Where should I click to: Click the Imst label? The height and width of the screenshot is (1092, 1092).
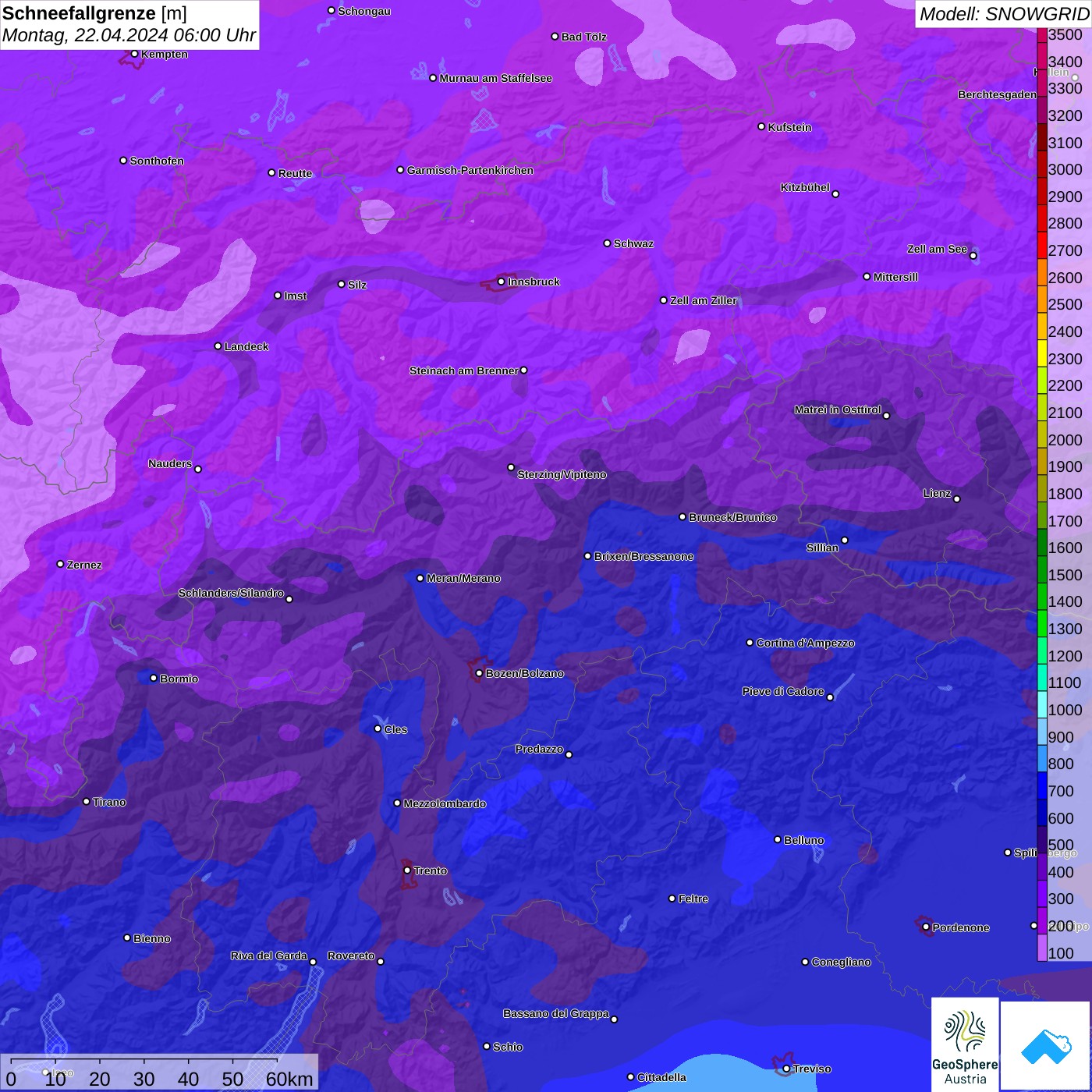[x=296, y=296]
